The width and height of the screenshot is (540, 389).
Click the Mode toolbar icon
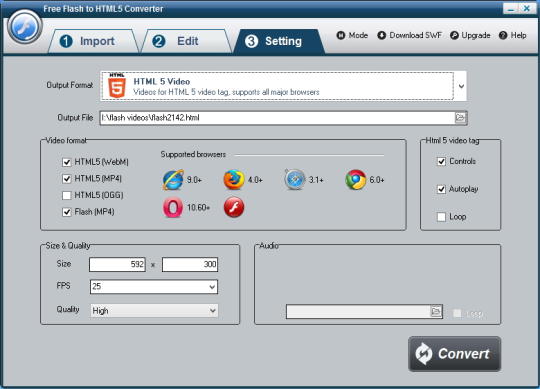click(341, 35)
